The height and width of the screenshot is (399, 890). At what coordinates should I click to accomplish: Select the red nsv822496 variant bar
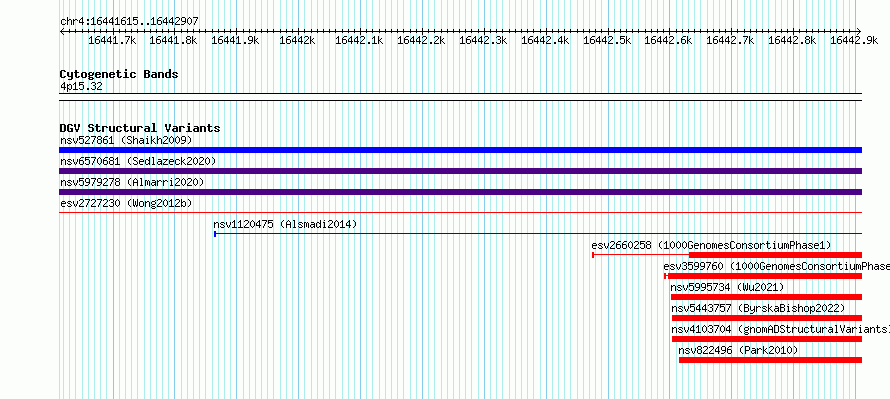(770, 360)
